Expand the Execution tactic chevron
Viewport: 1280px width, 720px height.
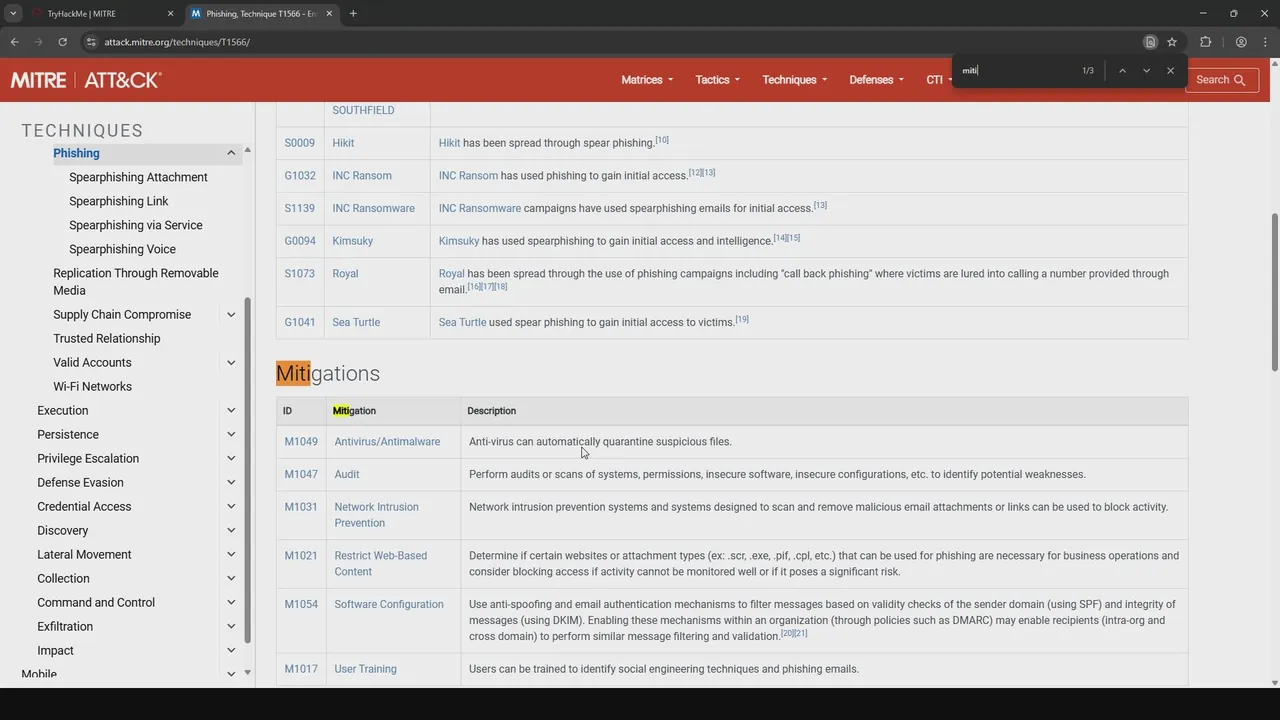(x=231, y=410)
